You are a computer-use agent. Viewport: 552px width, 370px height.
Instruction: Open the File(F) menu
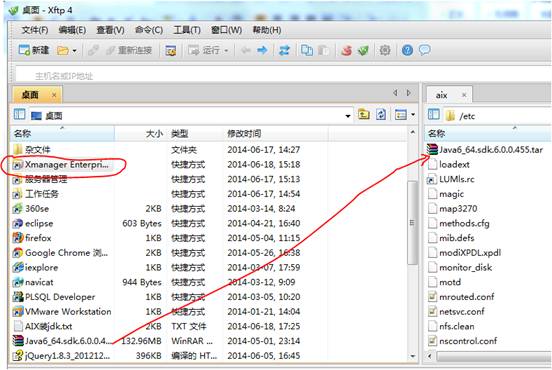(x=35, y=30)
